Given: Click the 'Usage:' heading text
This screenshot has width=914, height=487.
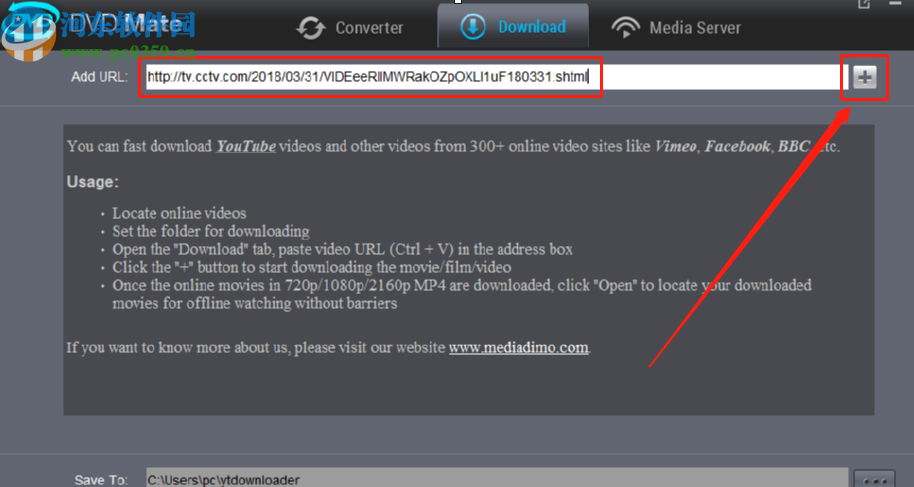Looking at the screenshot, I should [93, 182].
